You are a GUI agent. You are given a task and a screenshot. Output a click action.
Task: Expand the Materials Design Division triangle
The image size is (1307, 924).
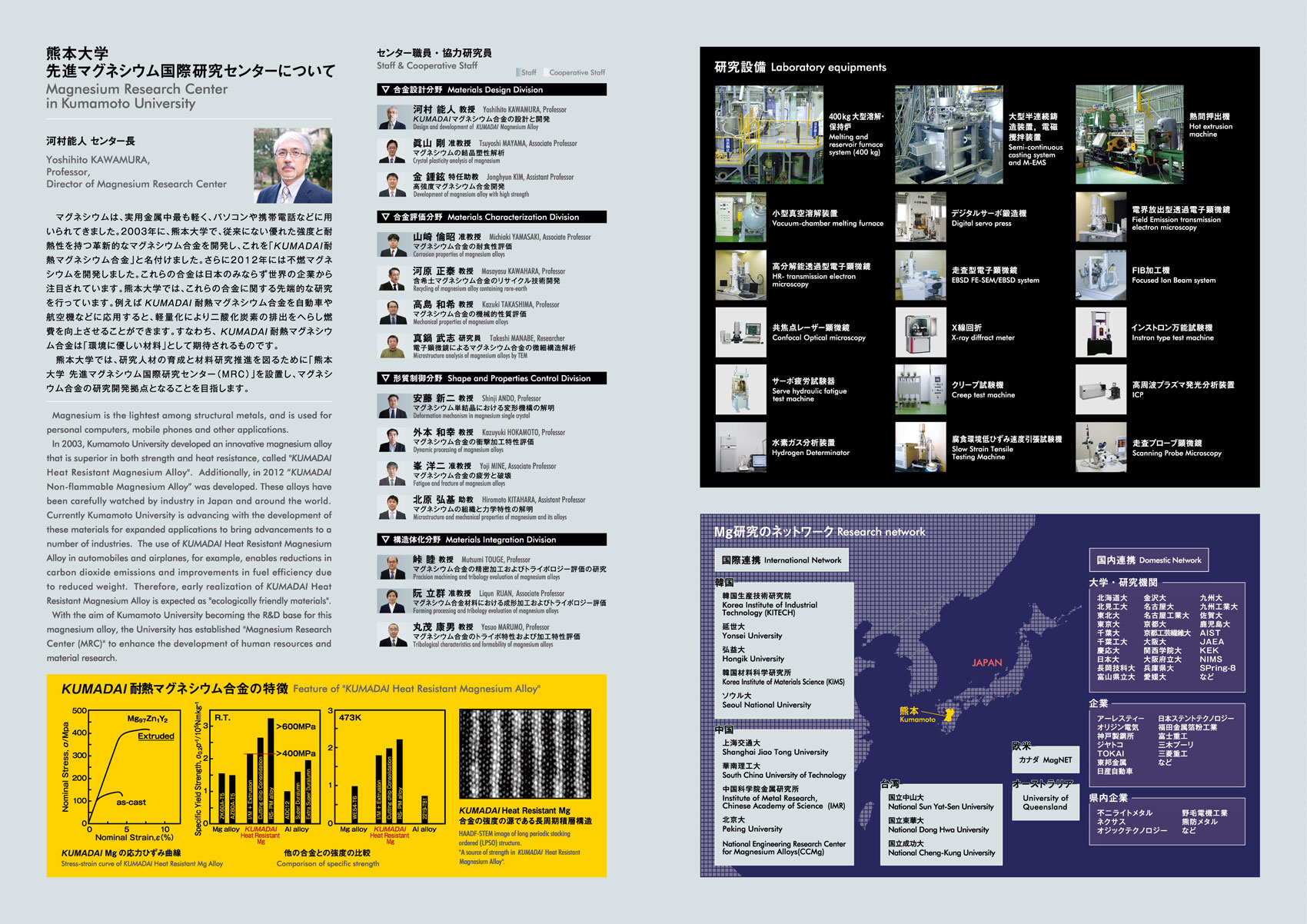click(385, 90)
